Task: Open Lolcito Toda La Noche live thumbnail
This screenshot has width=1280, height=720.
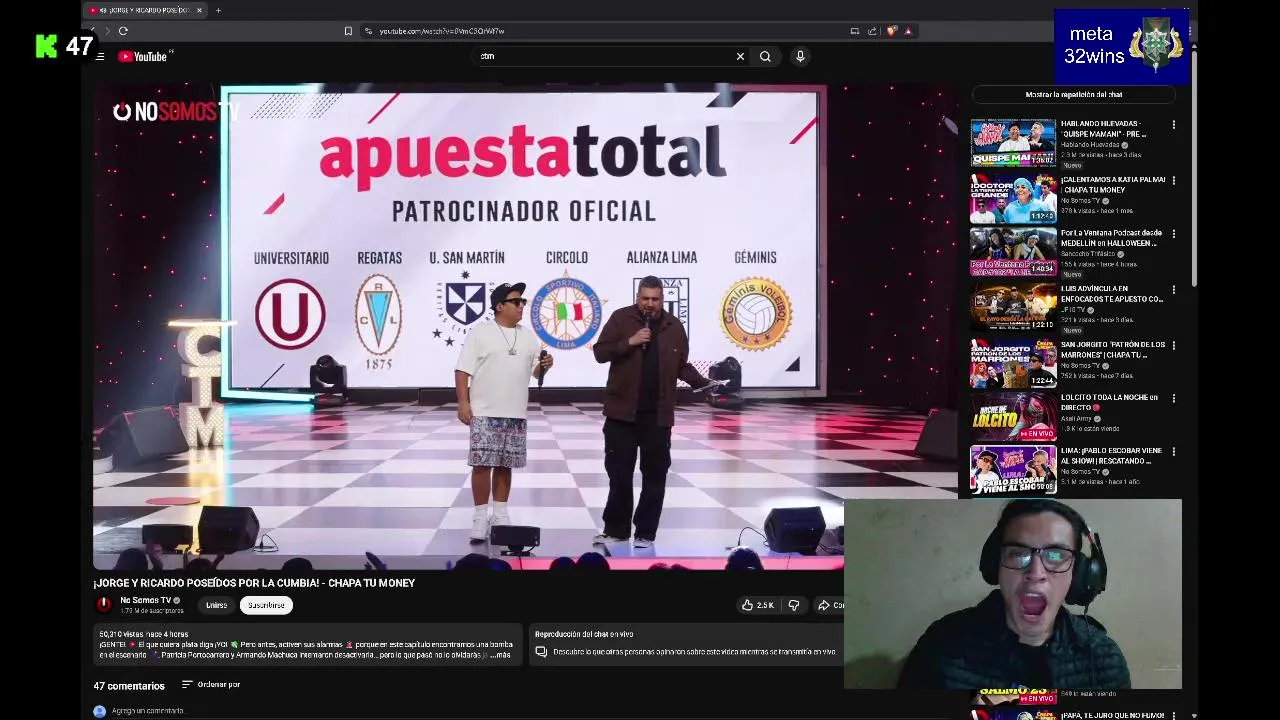Action: click(1013, 417)
